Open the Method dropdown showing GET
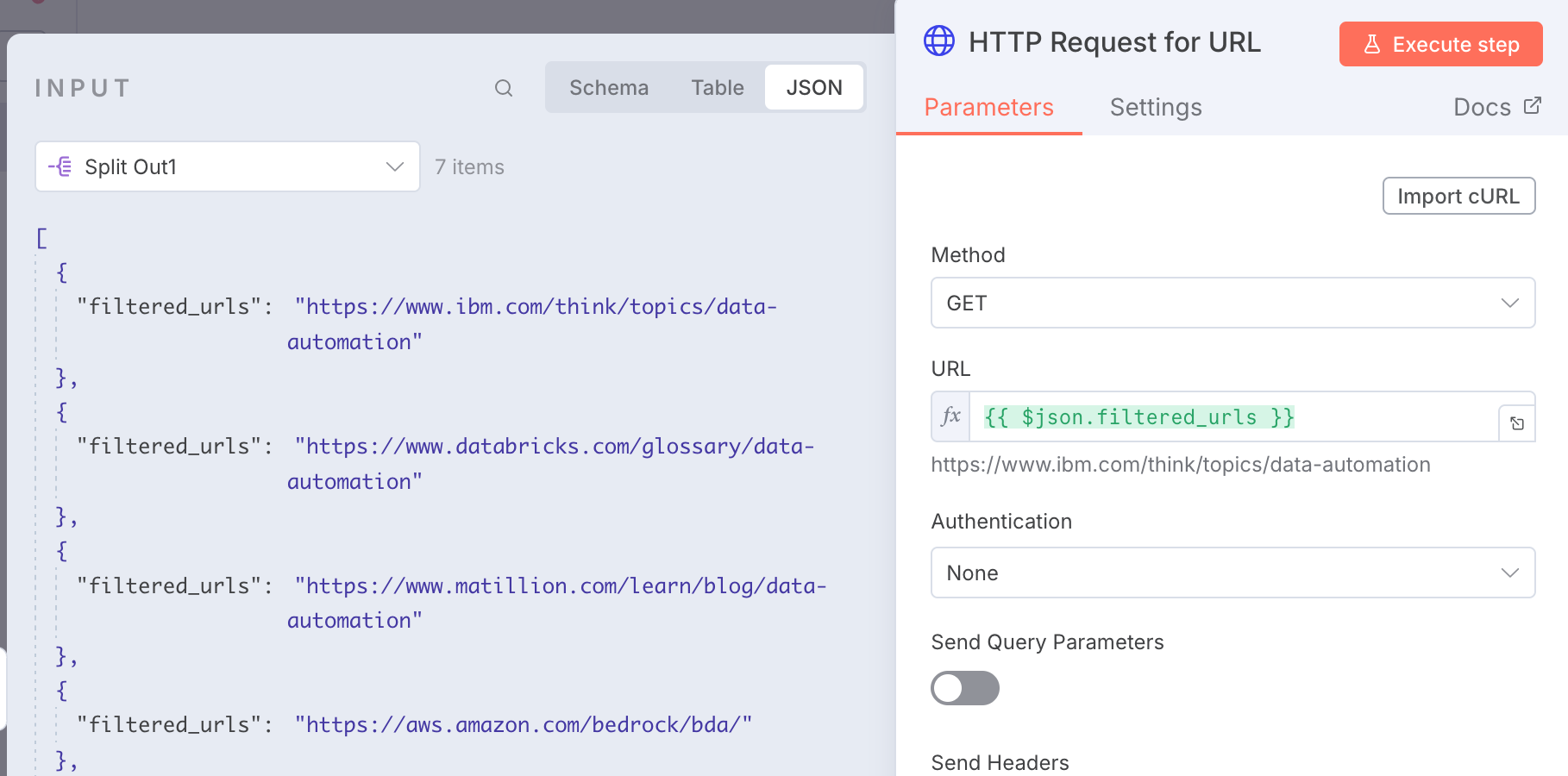The height and width of the screenshot is (776, 1568). point(1232,303)
